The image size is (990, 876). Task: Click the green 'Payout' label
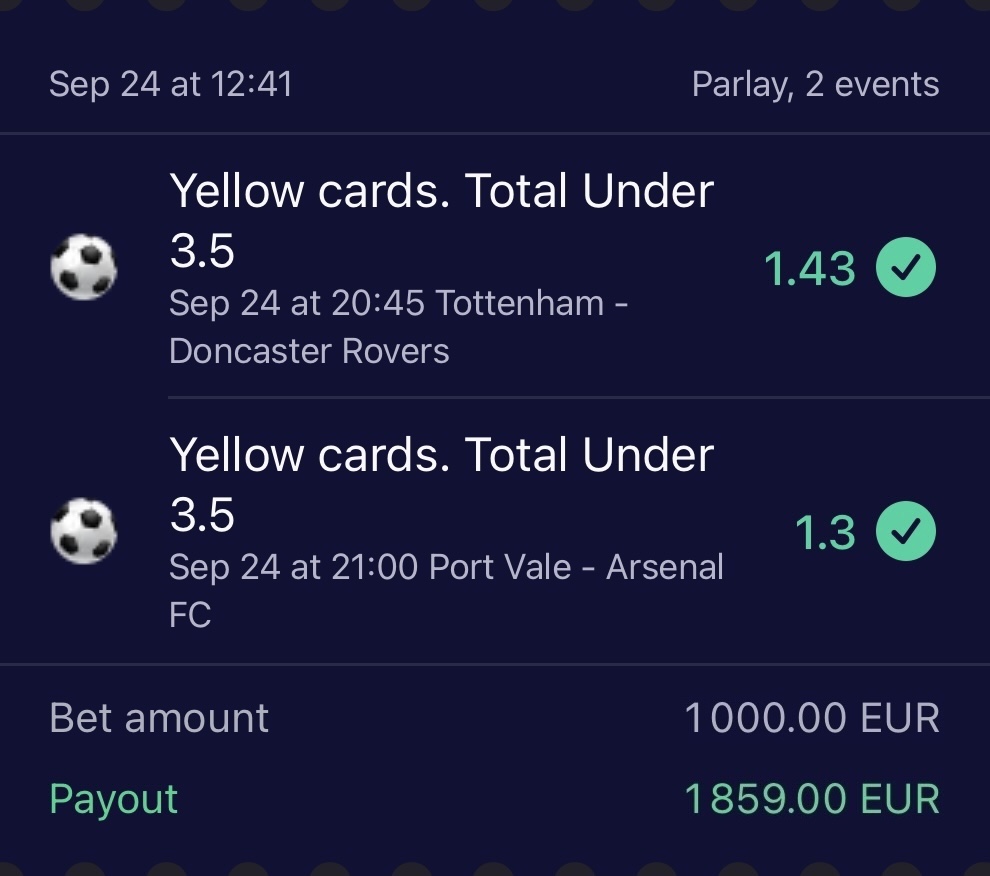pyautogui.click(x=114, y=799)
